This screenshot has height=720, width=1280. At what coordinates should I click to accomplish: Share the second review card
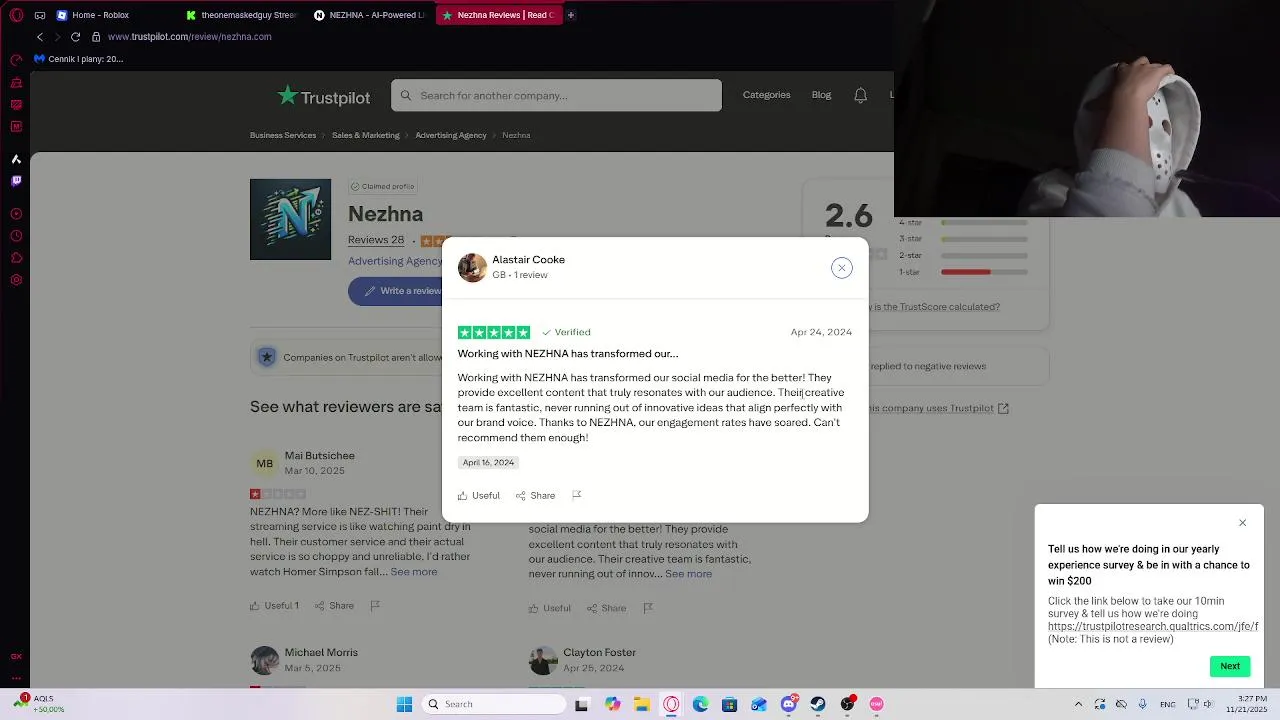click(x=606, y=608)
